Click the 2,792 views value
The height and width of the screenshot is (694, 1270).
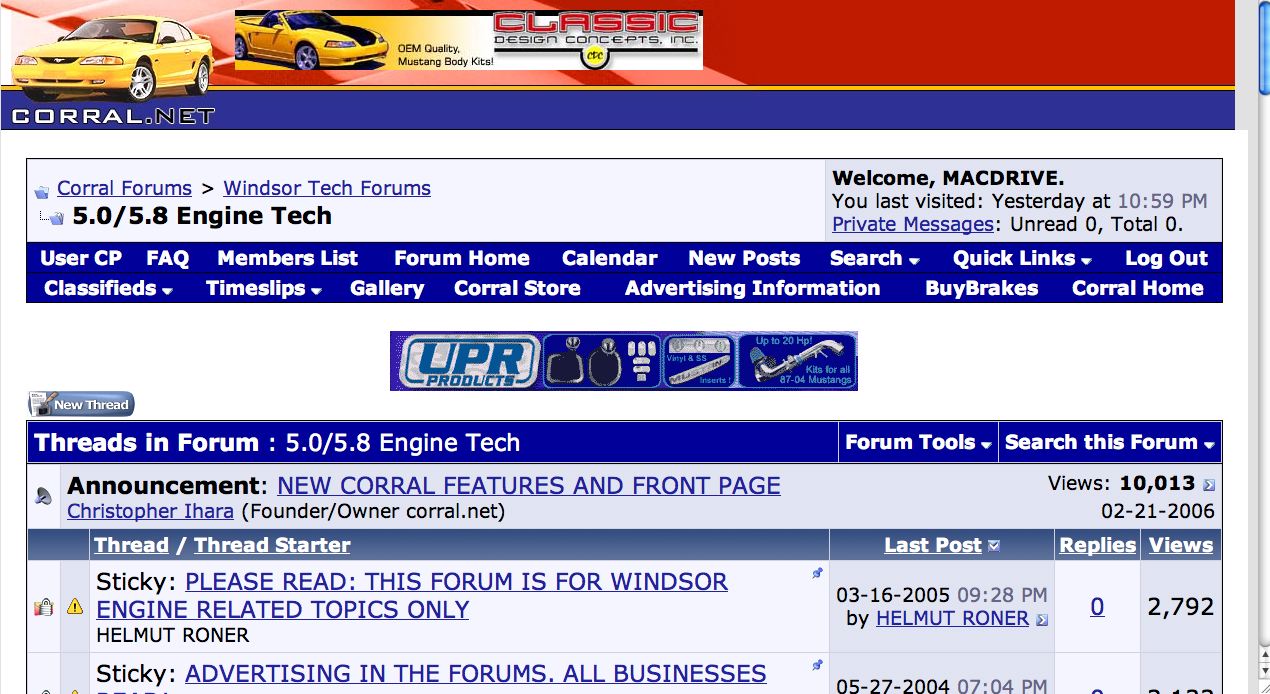pos(1181,607)
